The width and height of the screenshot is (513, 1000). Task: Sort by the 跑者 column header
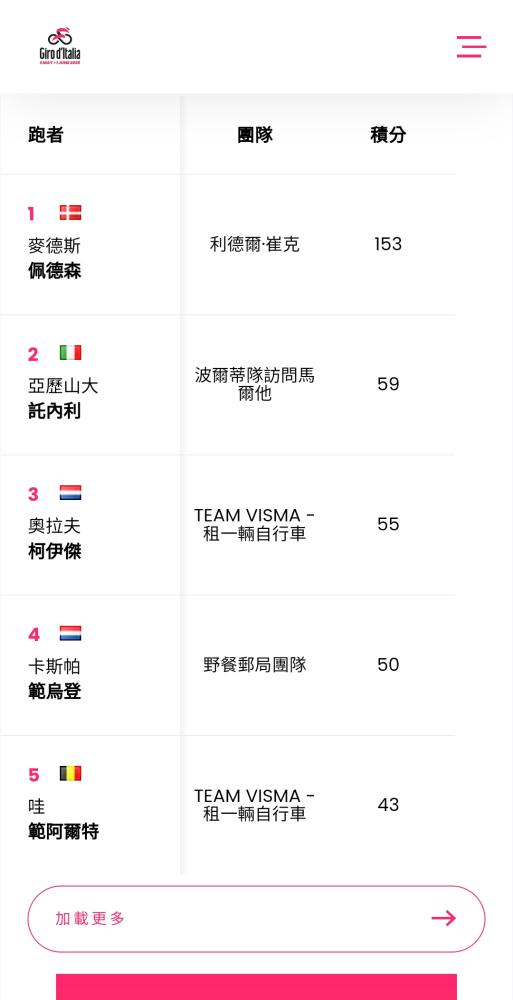(x=46, y=135)
